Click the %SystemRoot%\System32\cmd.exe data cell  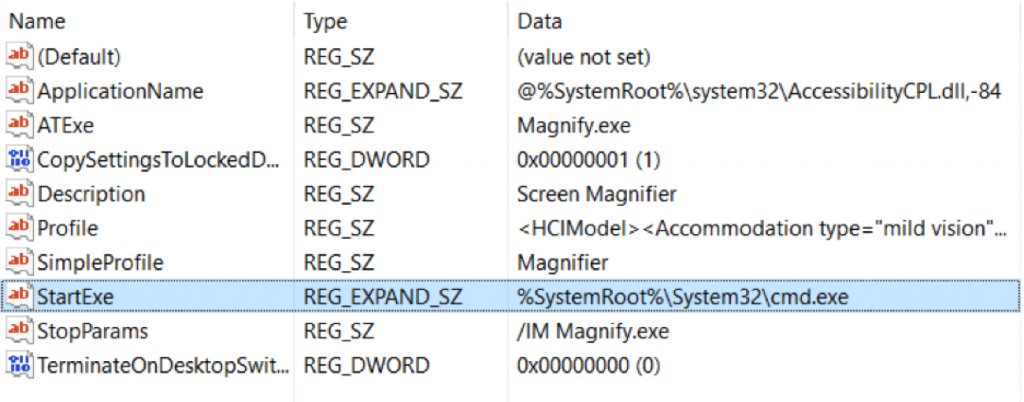click(682, 297)
